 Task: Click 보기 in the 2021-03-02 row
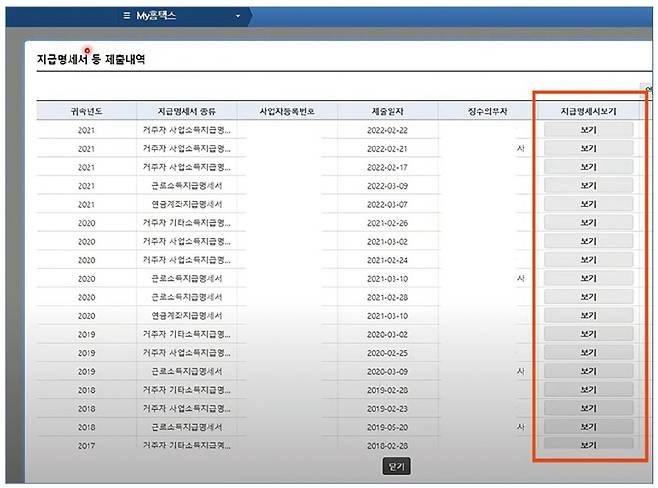pyautogui.click(x=588, y=241)
